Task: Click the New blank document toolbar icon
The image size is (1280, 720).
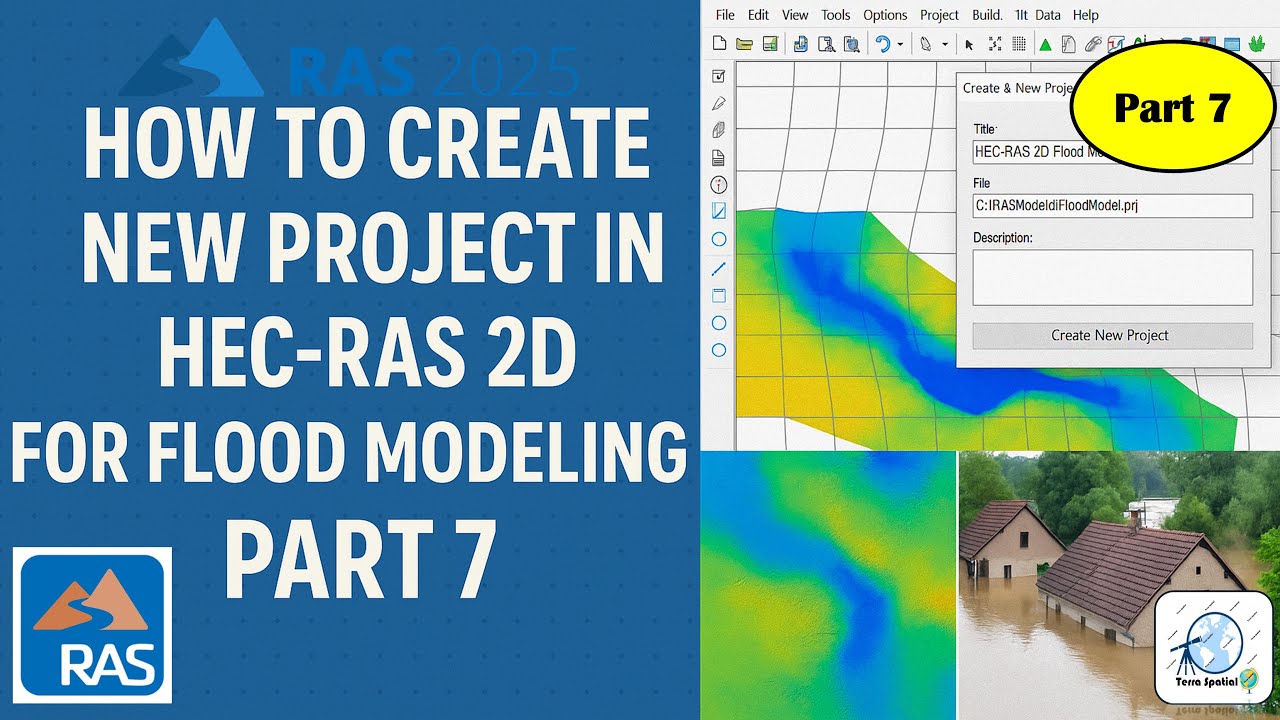Action: click(x=718, y=44)
